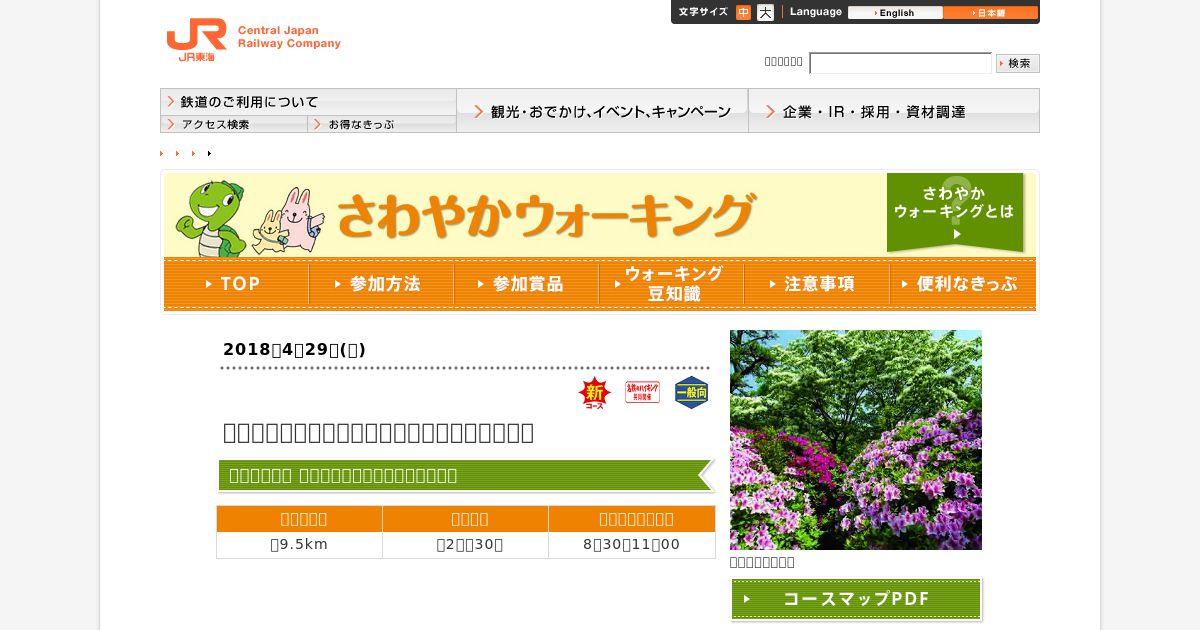
Task: Open the コースマップPDF button
Action: tap(856, 599)
